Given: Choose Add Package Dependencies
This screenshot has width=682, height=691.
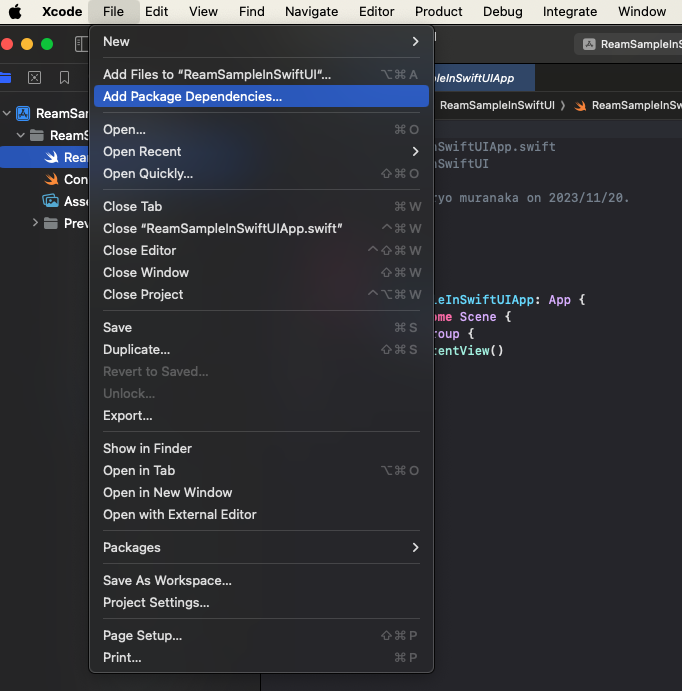Looking at the screenshot, I should 192,96.
